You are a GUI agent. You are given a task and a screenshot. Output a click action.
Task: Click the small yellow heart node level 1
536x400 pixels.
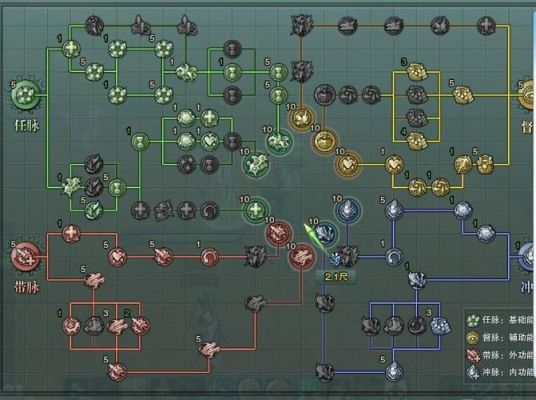(x=394, y=164)
